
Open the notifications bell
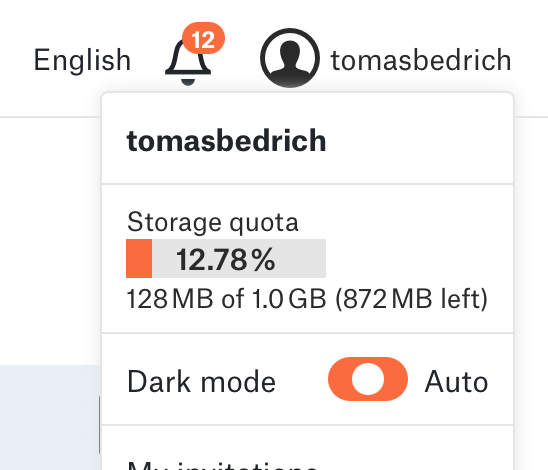point(188,62)
